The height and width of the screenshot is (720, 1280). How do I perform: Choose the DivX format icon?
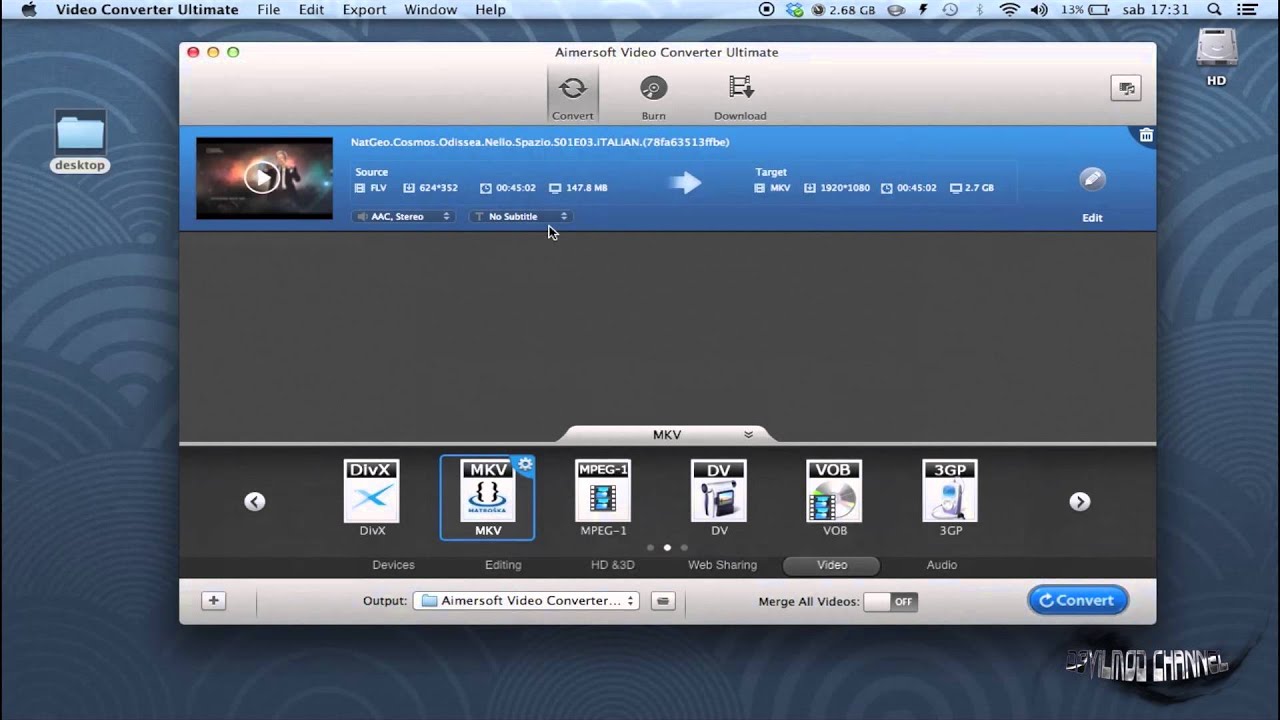372,491
